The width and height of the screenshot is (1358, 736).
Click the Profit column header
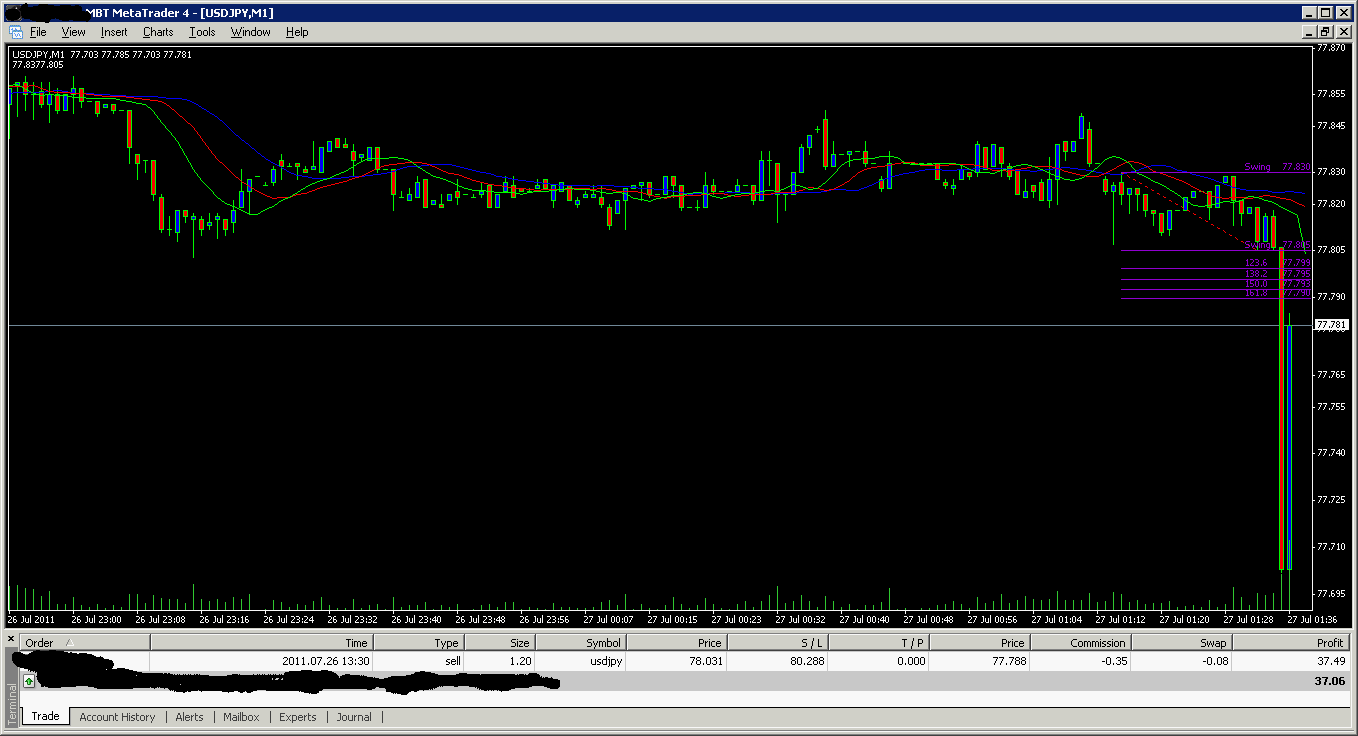(x=1291, y=643)
